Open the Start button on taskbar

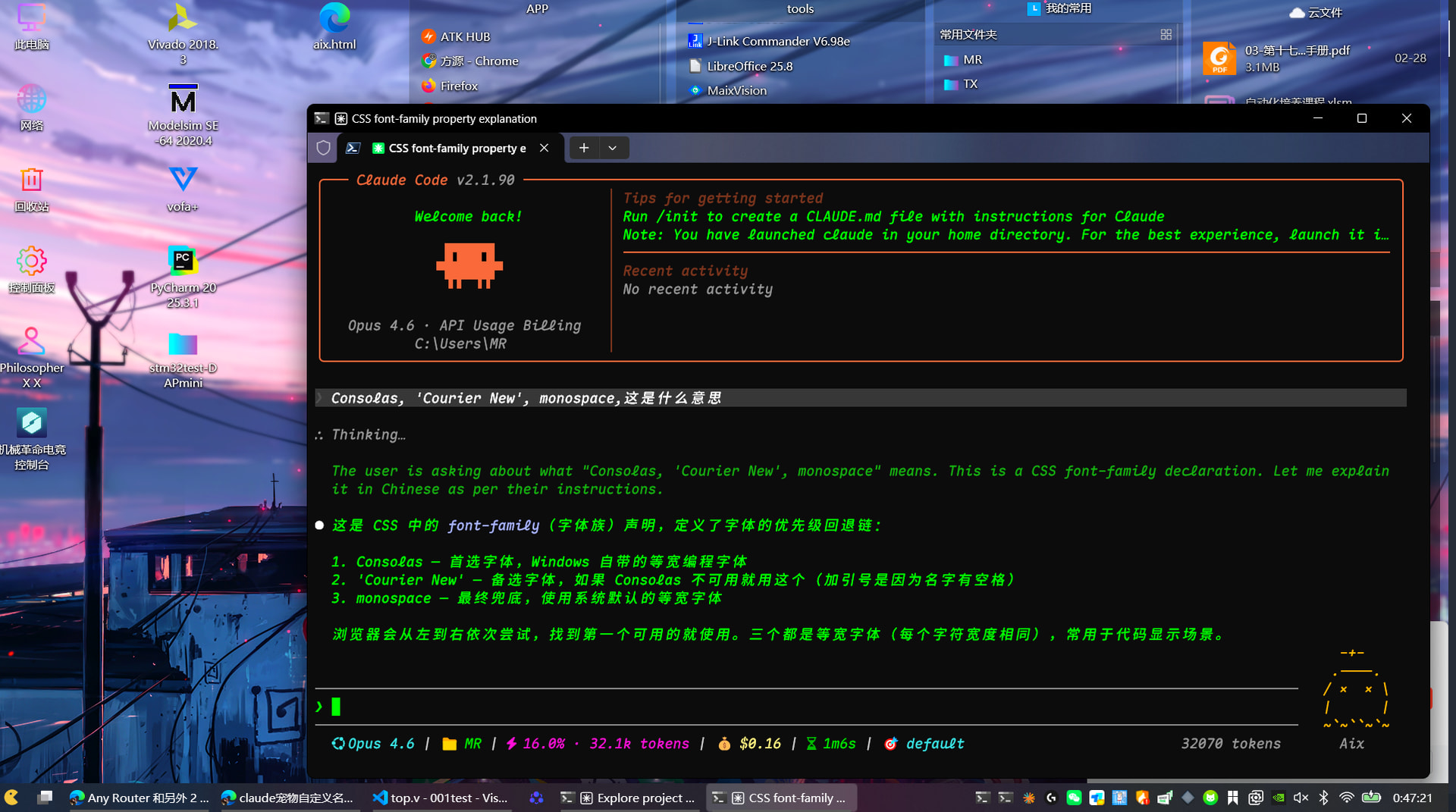[11, 798]
